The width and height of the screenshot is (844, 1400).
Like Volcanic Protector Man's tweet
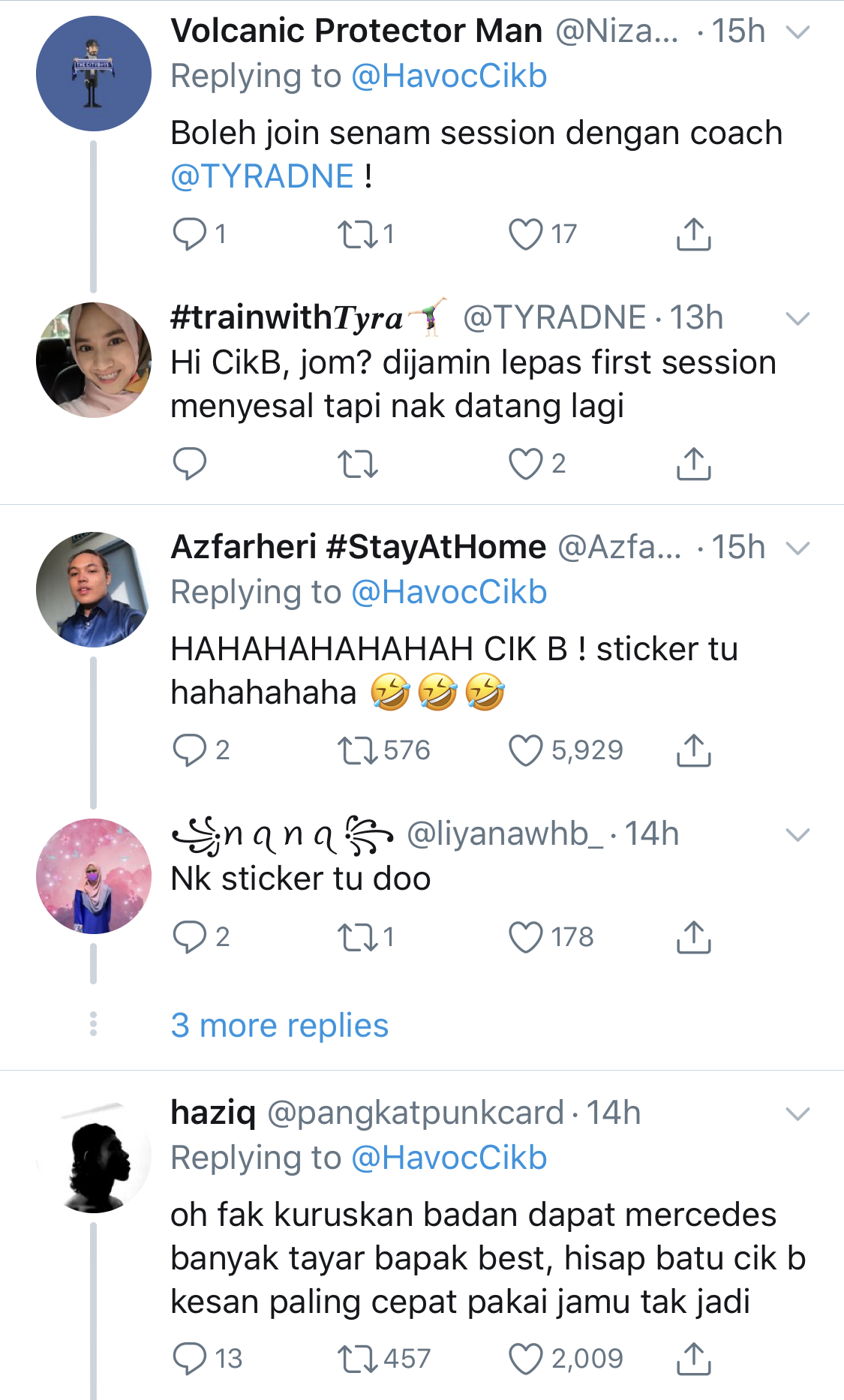pyautogui.click(x=525, y=234)
